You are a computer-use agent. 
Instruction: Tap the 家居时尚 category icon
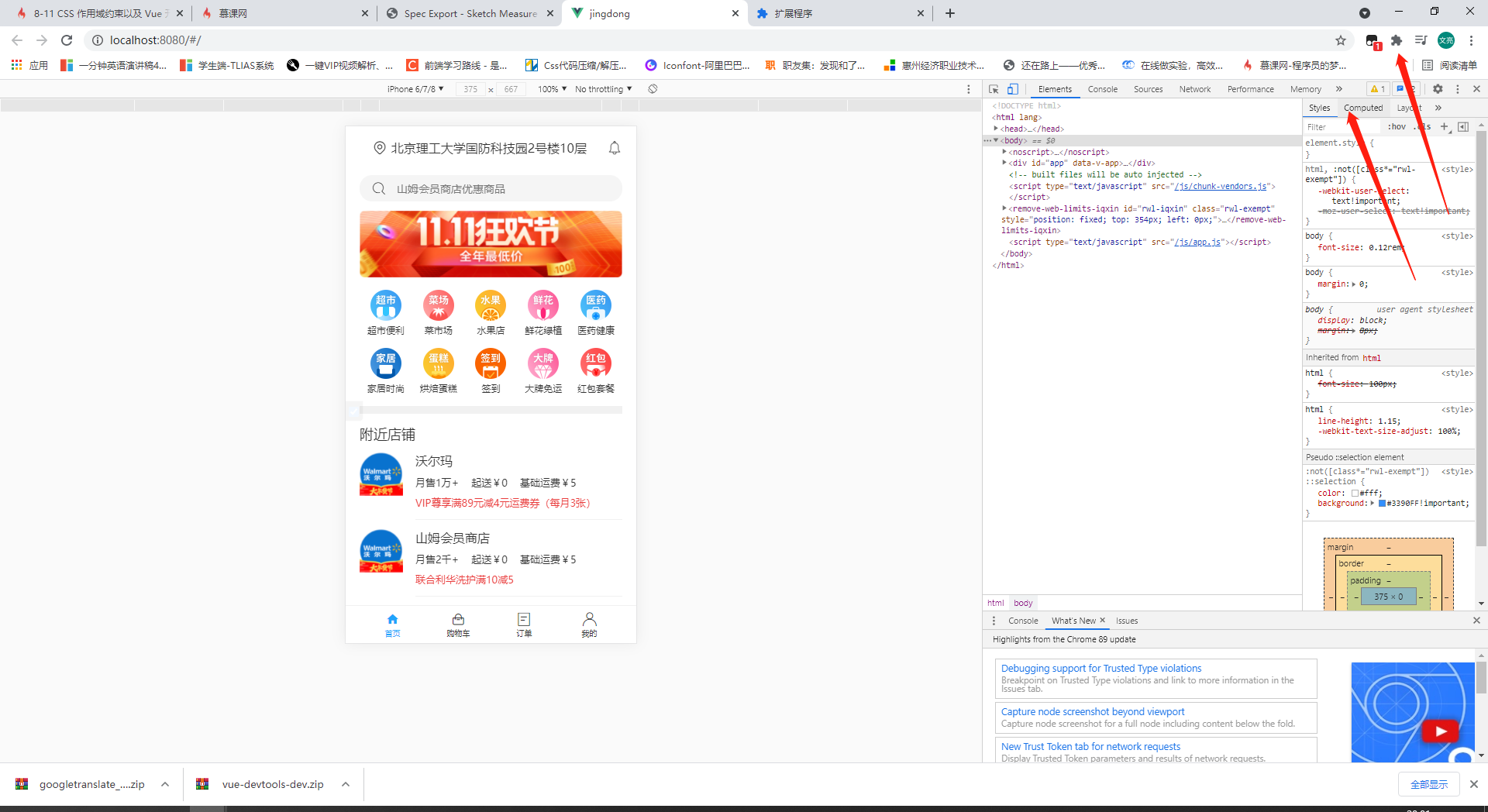(x=386, y=363)
